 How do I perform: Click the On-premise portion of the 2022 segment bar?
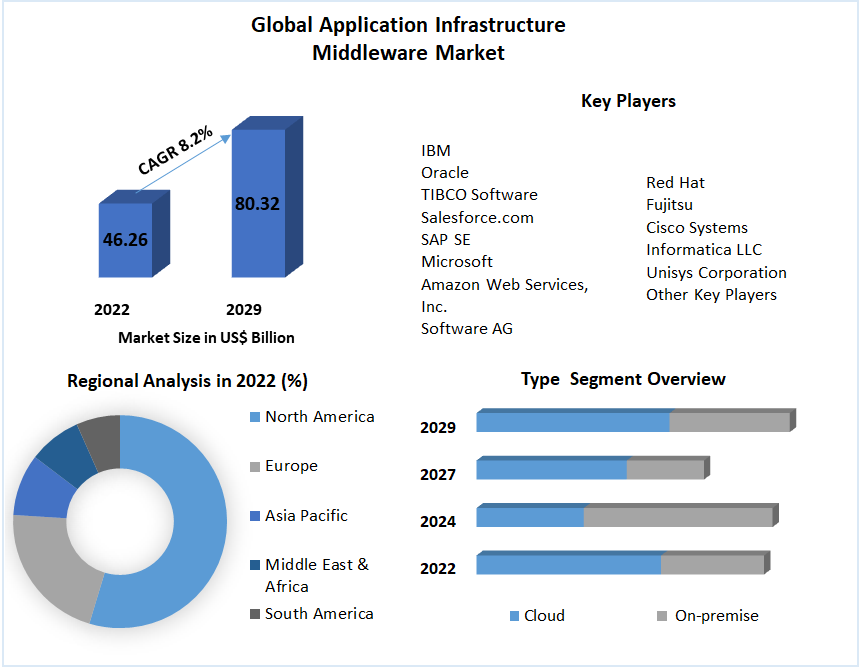(x=712, y=564)
